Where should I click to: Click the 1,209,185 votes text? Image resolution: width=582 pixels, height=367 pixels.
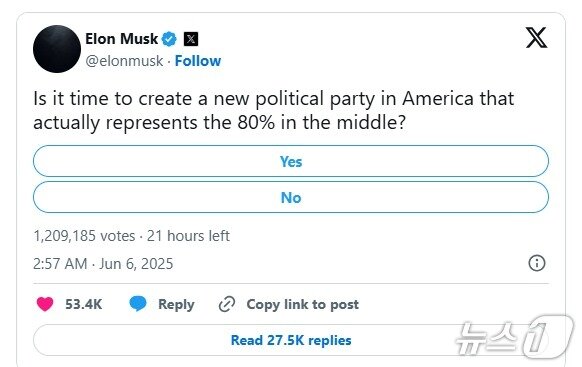pyautogui.click(x=84, y=236)
